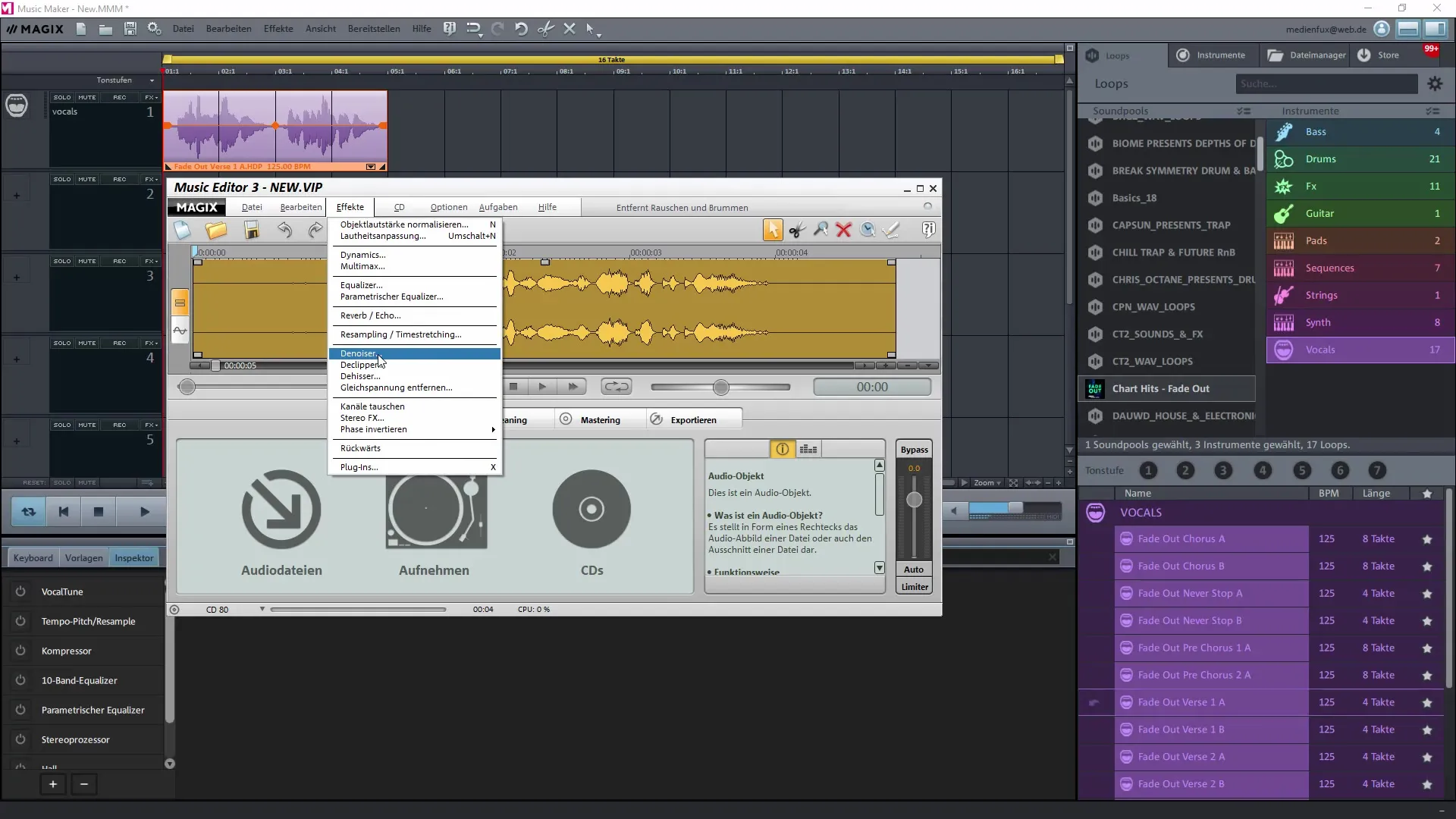The image size is (1456, 819).
Task: Click user account icon next to email
Action: (x=1382, y=29)
